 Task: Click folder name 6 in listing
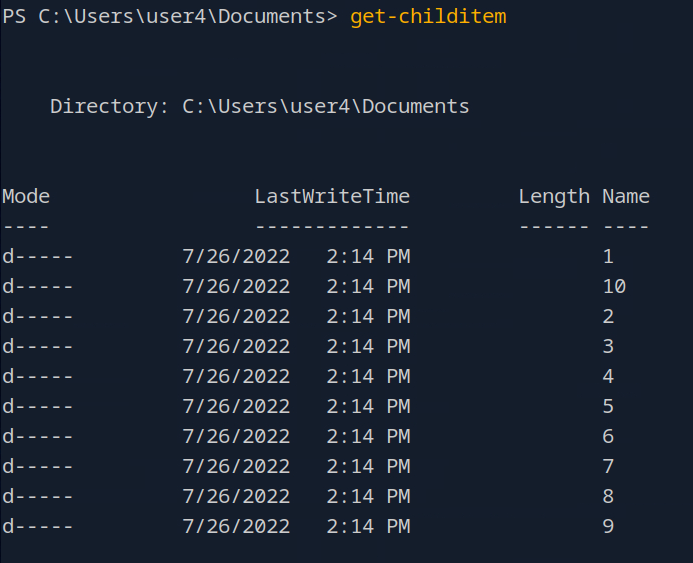(x=608, y=437)
